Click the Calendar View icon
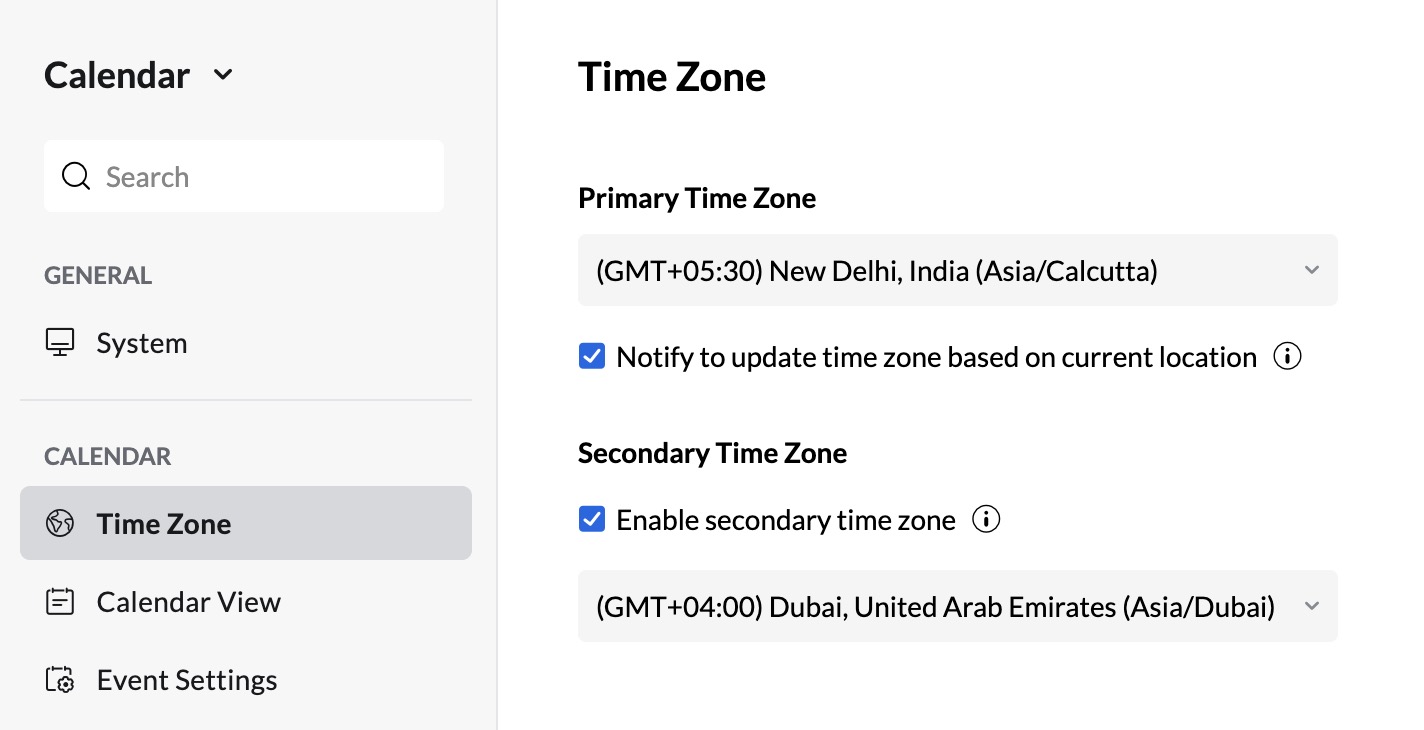The height and width of the screenshot is (730, 1424). click(x=60, y=602)
